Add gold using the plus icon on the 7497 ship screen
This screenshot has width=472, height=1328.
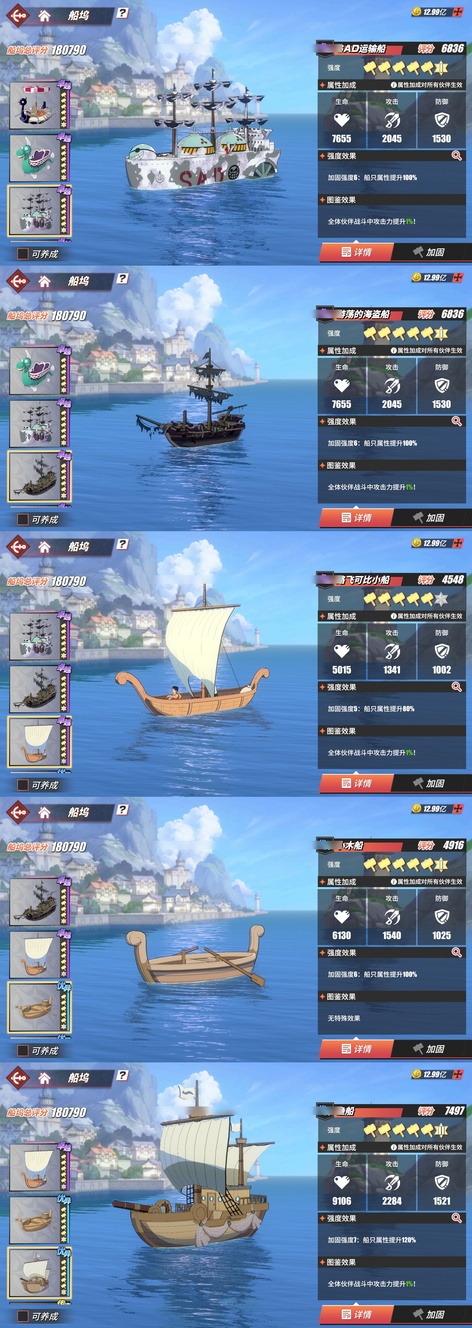click(458, 1074)
